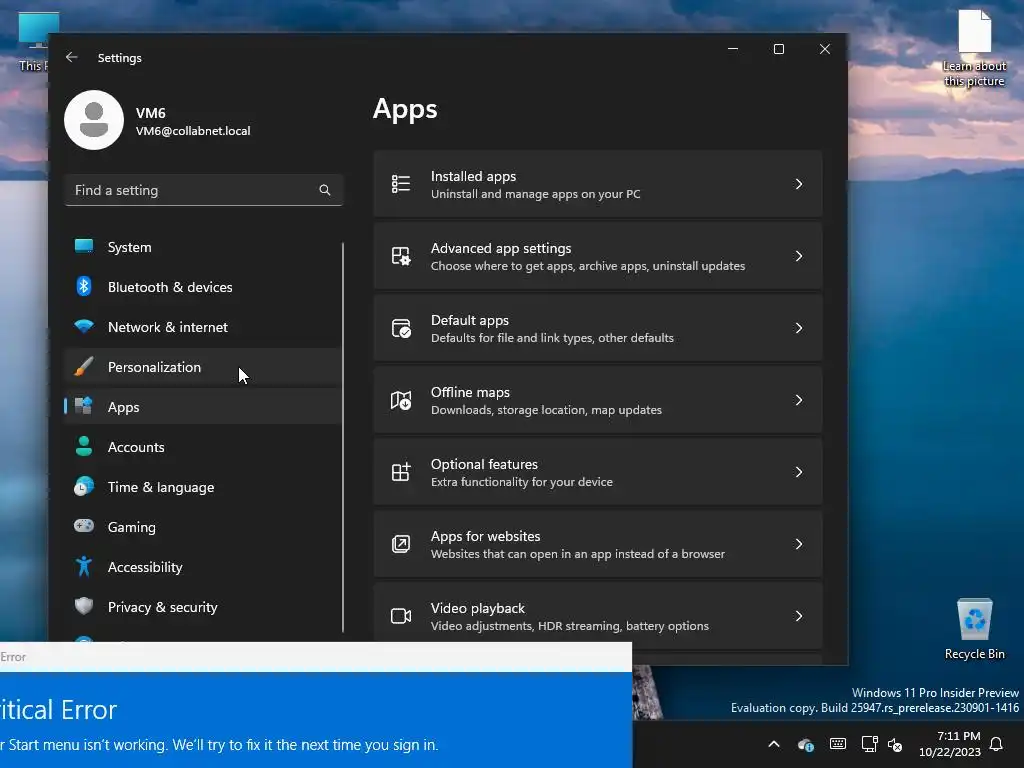Click the System monitor icon in the sidebar

pyautogui.click(x=84, y=246)
